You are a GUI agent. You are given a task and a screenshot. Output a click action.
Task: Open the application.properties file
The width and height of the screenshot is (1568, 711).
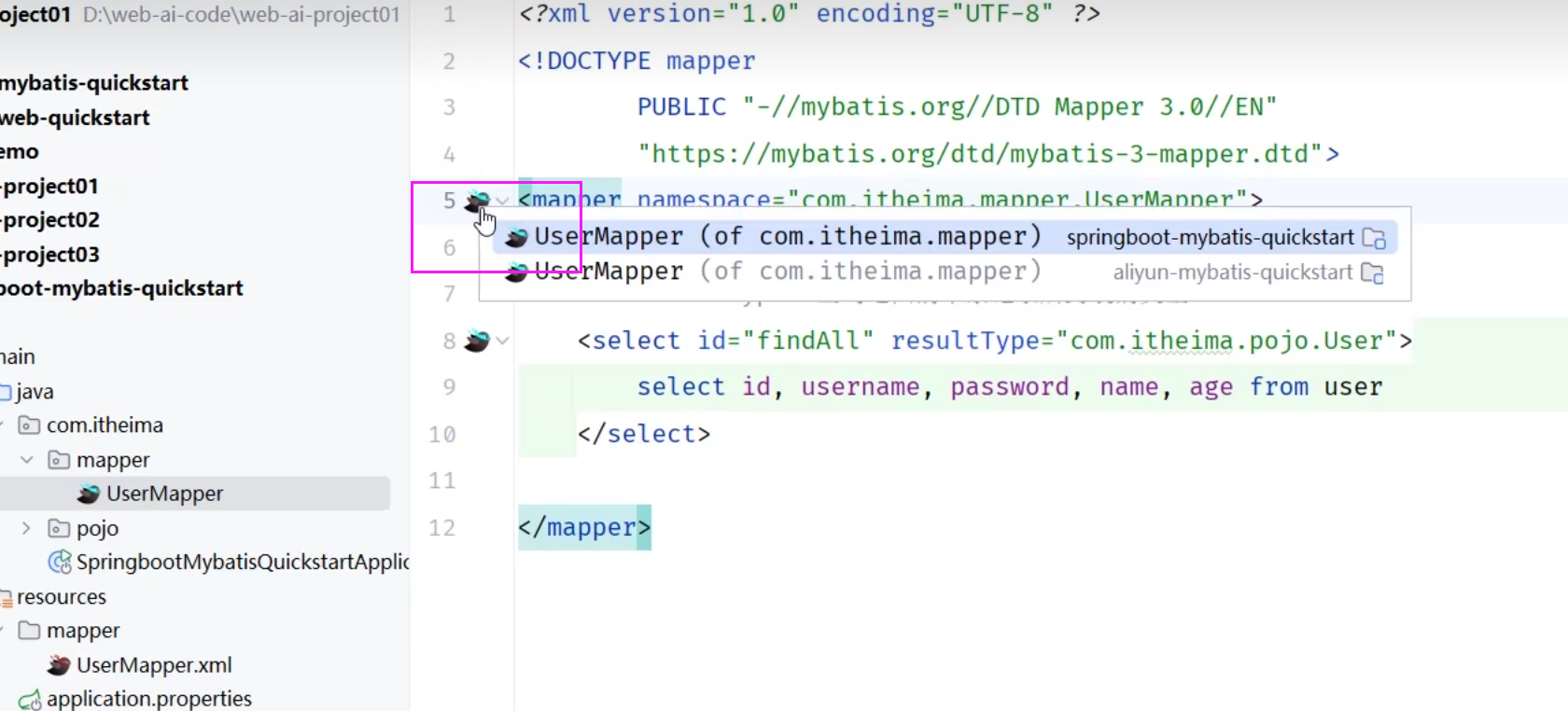[149, 699]
